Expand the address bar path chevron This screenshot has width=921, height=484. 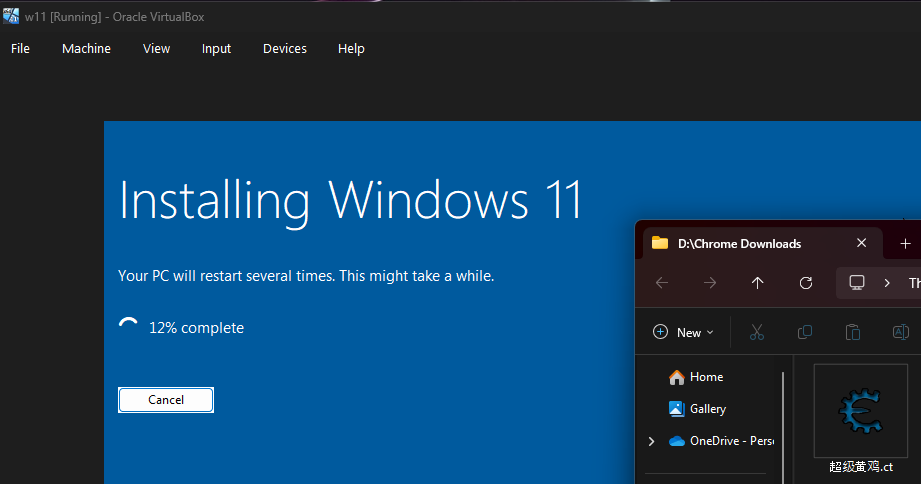coord(887,283)
